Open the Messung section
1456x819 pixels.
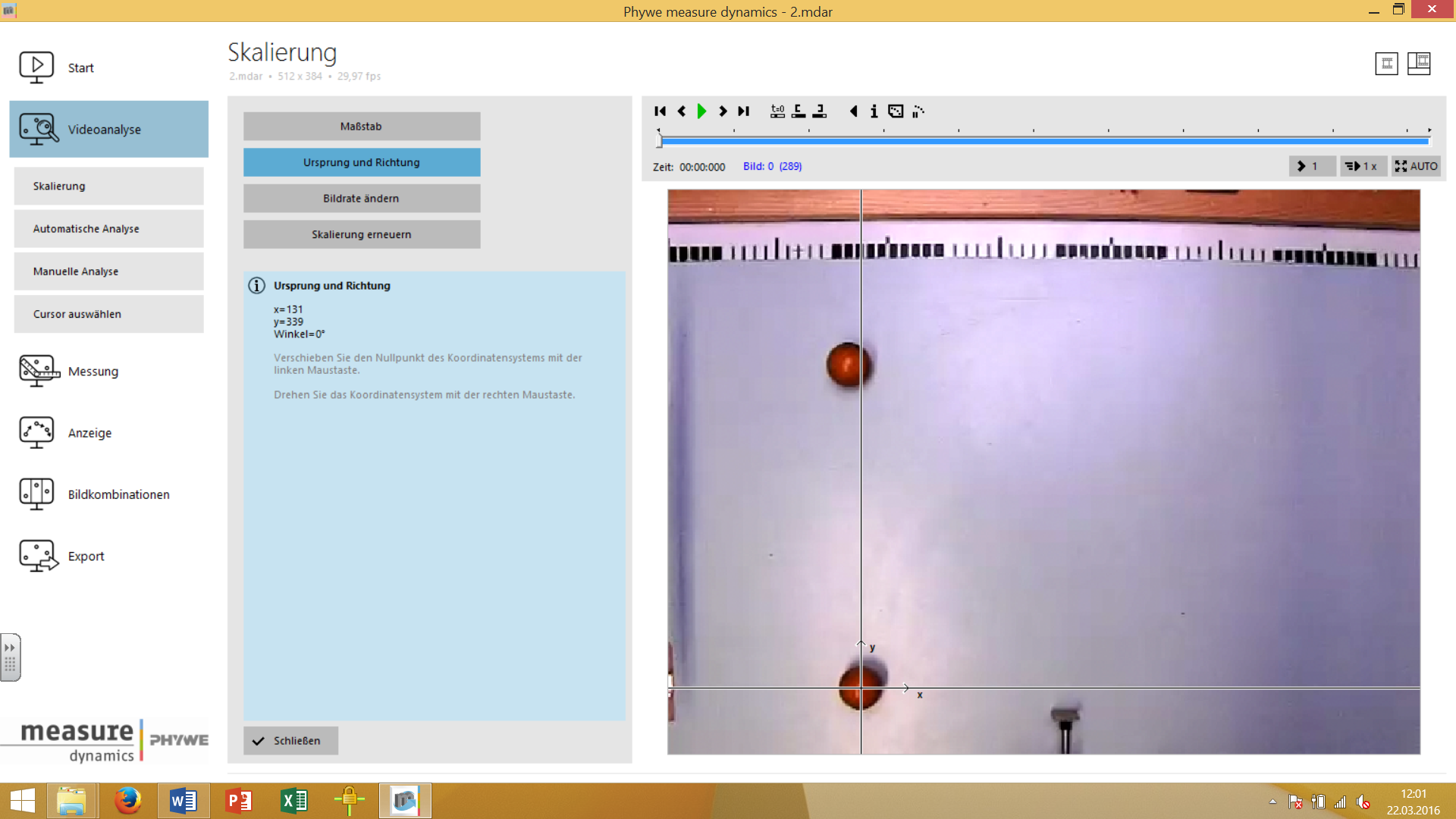tap(93, 372)
